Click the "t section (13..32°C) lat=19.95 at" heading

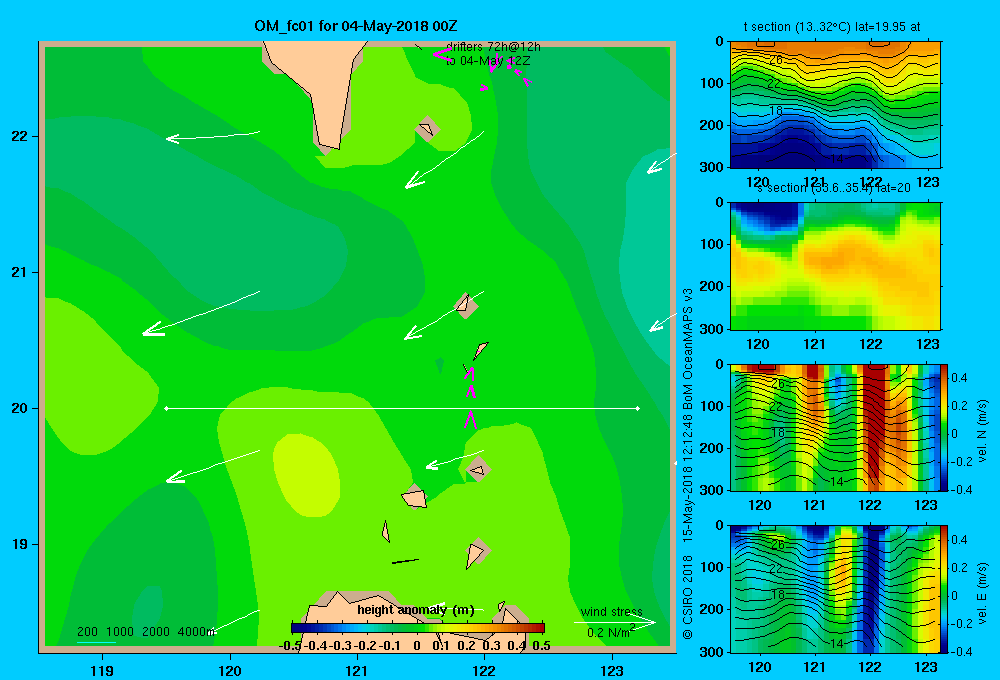point(832,27)
